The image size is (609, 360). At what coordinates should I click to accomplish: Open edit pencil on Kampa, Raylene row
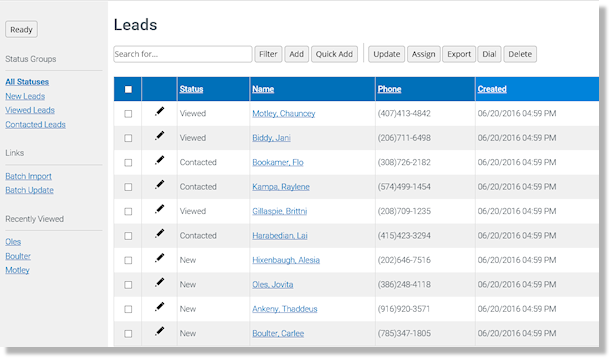click(159, 185)
